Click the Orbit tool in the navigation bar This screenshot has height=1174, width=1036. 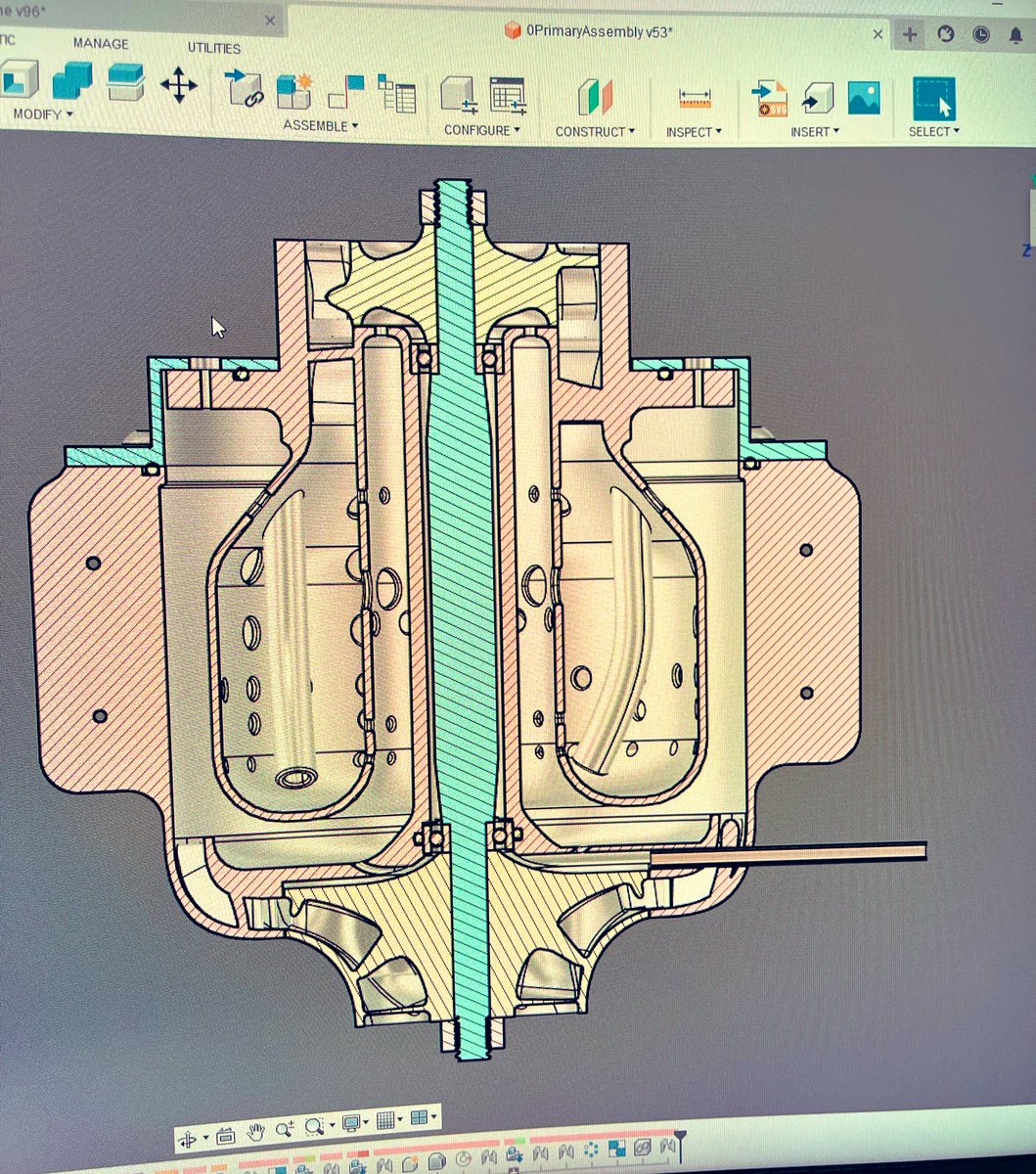coord(189,1139)
